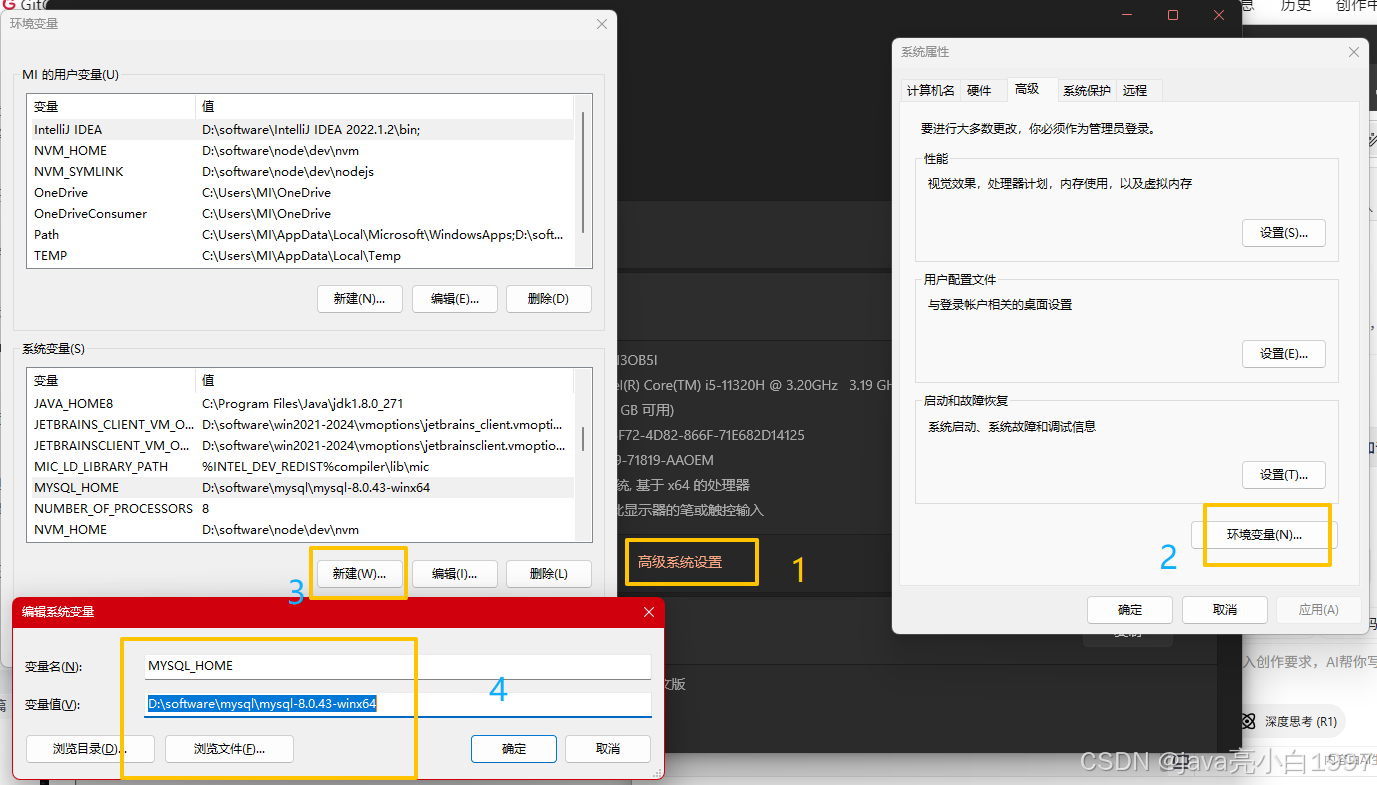
Task: Switch to the 计算机名 tab
Action: 930,90
